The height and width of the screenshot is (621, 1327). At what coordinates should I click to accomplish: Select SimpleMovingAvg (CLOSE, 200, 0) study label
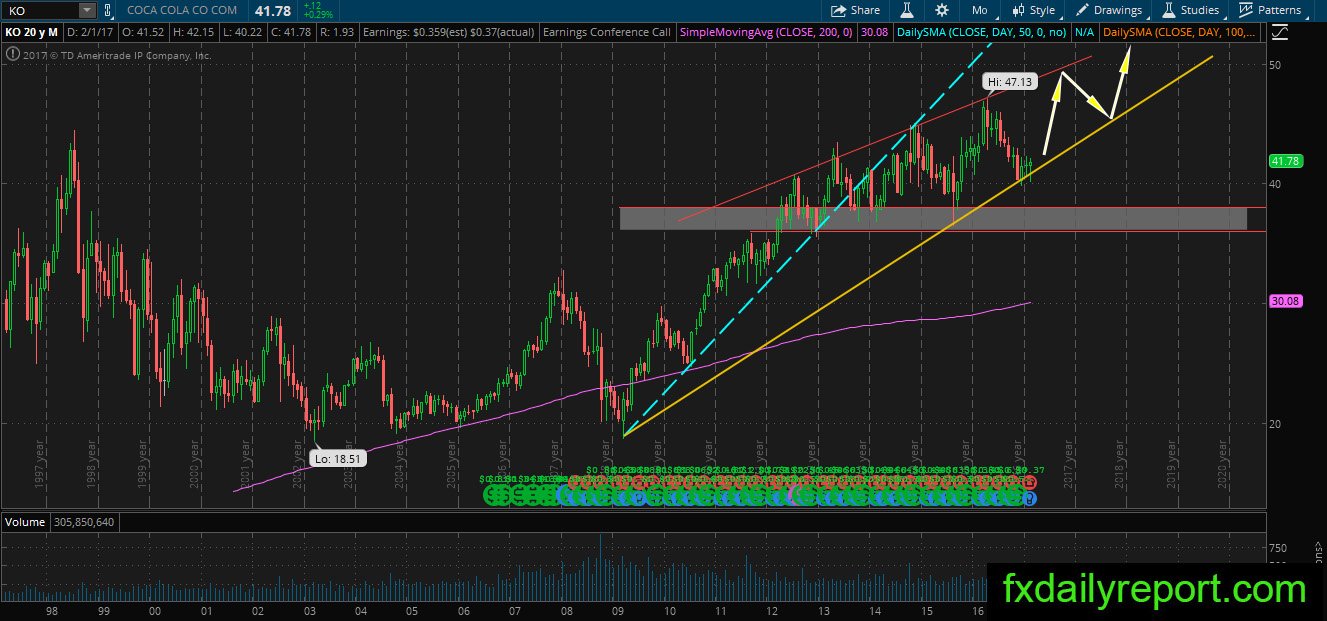coord(767,32)
